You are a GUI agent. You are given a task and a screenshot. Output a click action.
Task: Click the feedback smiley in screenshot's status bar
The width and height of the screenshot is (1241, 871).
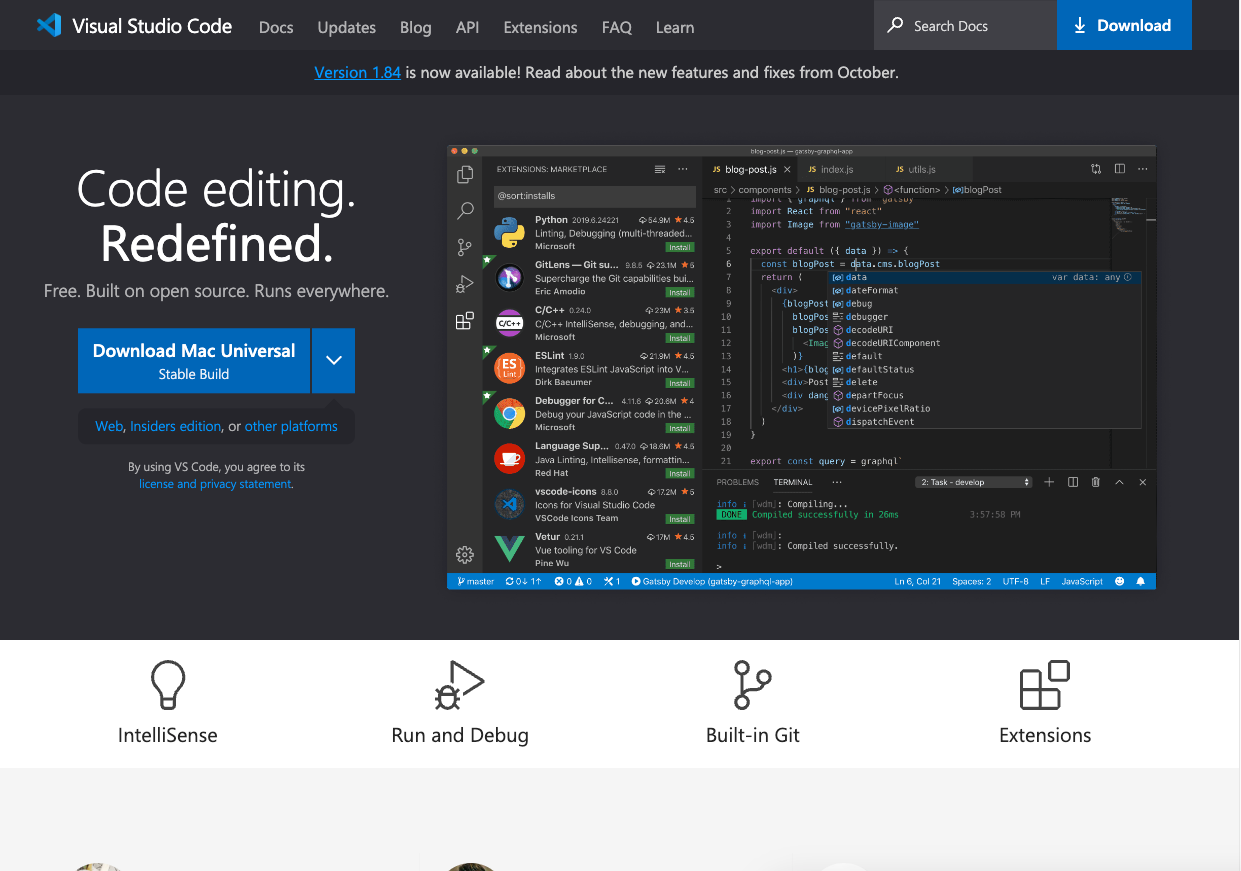1119,581
